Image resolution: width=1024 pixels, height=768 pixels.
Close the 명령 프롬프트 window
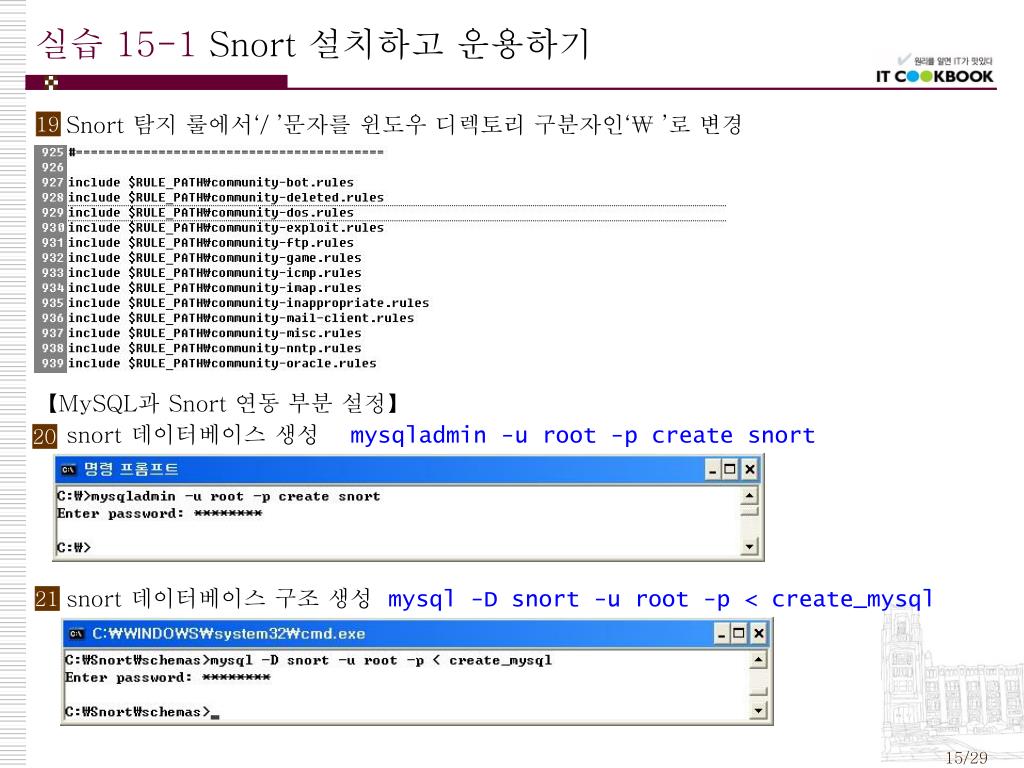(x=749, y=470)
